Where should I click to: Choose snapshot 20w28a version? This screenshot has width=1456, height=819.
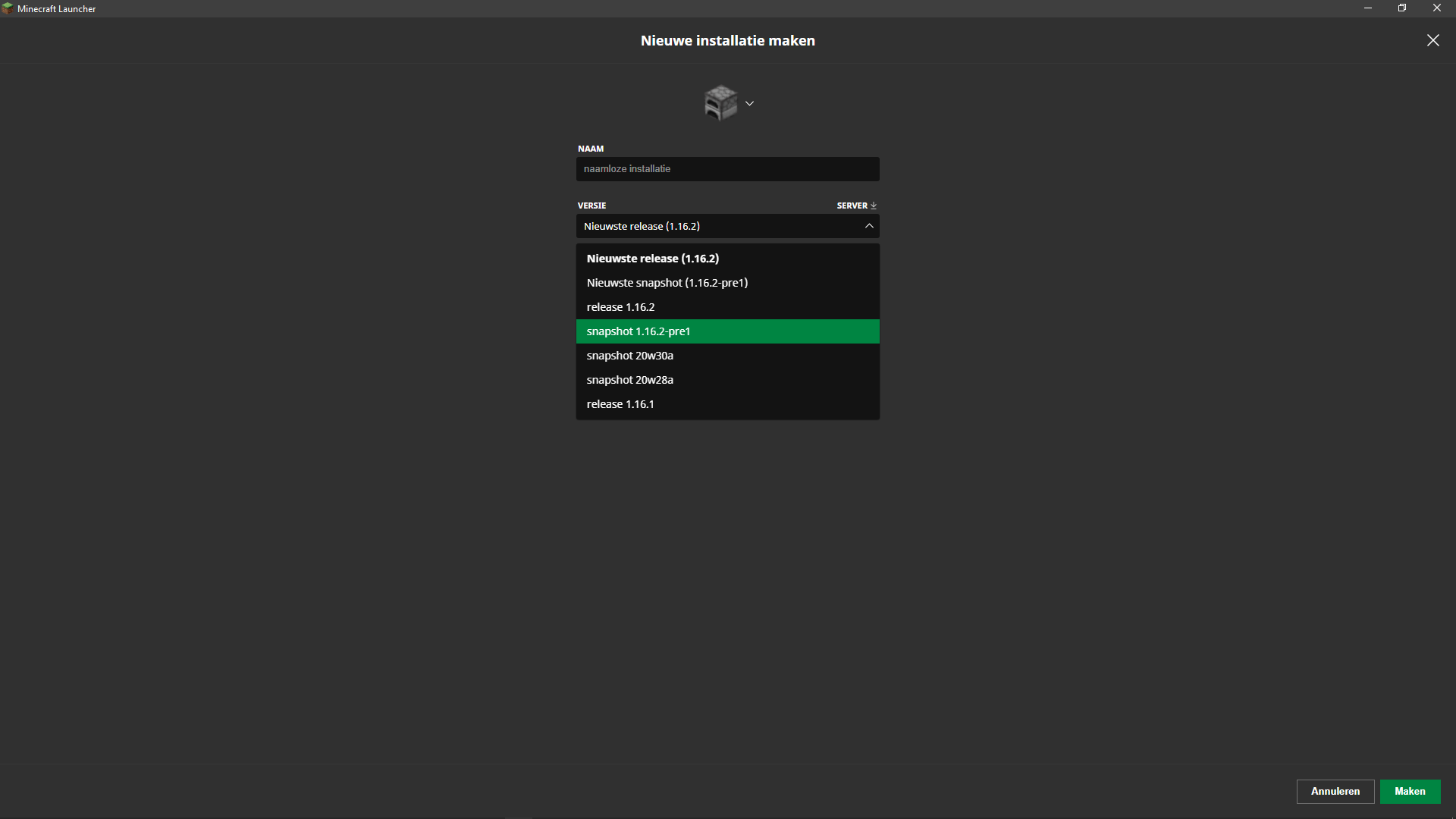coord(629,380)
